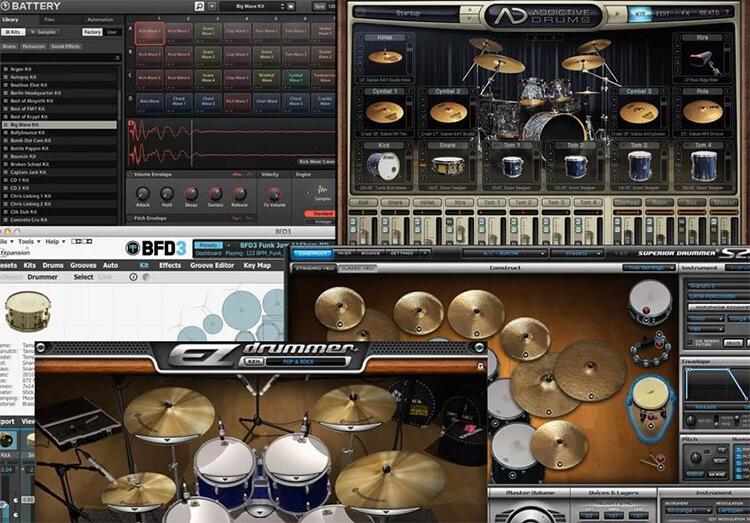
Task: Click the Sampler waveform engine icon
Action: point(323,190)
